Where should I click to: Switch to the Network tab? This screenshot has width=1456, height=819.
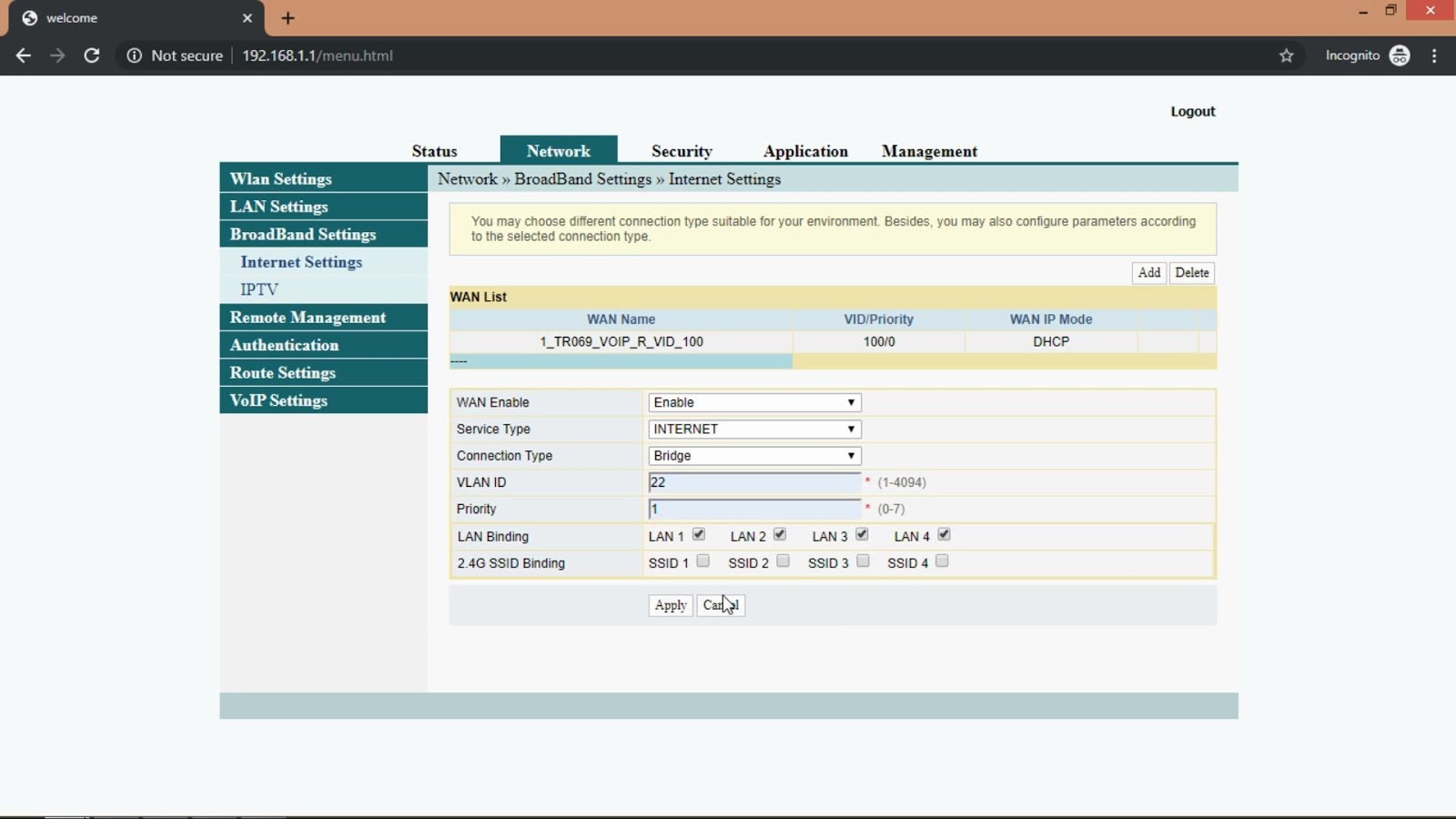pyautogui.click(x=559, y=150)
